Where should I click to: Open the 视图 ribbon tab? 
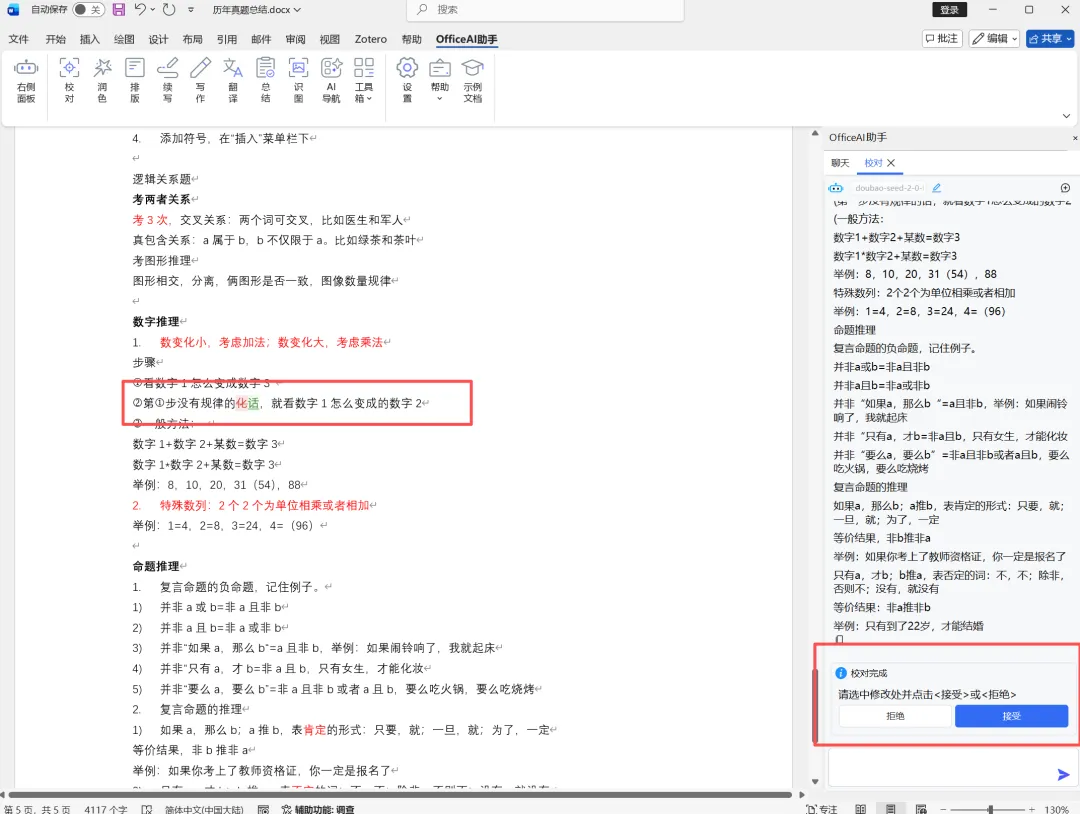[329, 39]
